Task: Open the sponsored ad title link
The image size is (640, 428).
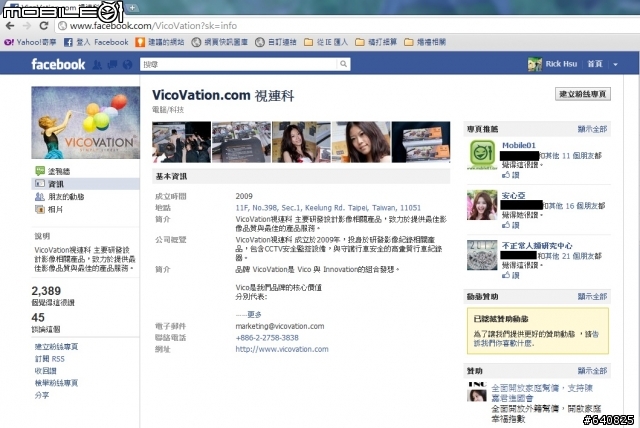Action: [542, 393]
